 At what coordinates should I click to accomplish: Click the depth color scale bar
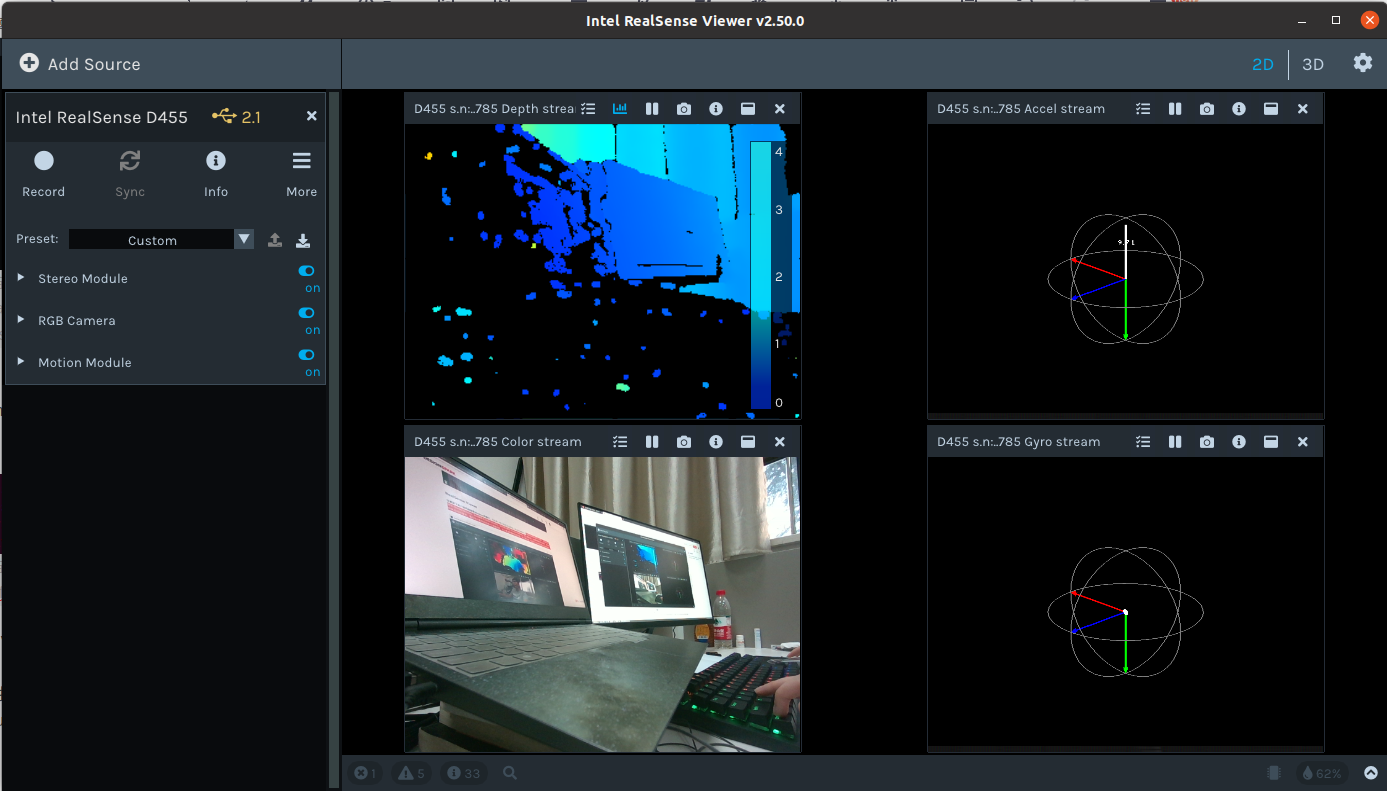click(x=761, y=277)
